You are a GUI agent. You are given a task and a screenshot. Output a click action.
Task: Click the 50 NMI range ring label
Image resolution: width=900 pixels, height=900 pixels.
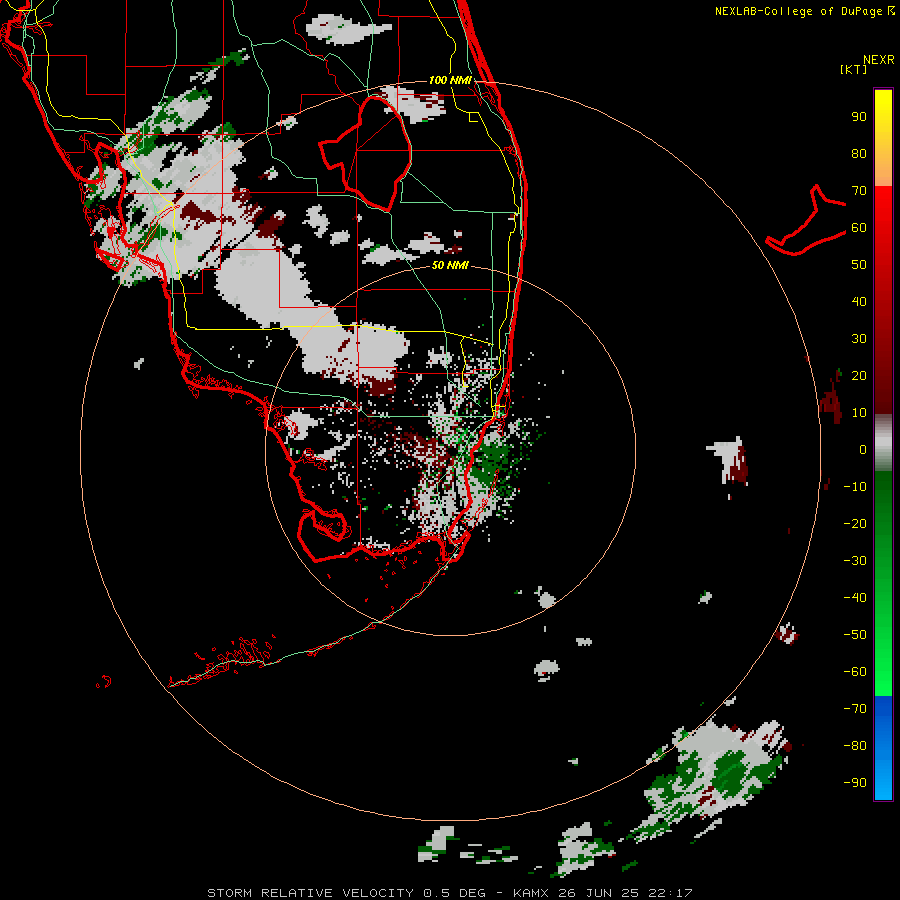tap(450, 265)
